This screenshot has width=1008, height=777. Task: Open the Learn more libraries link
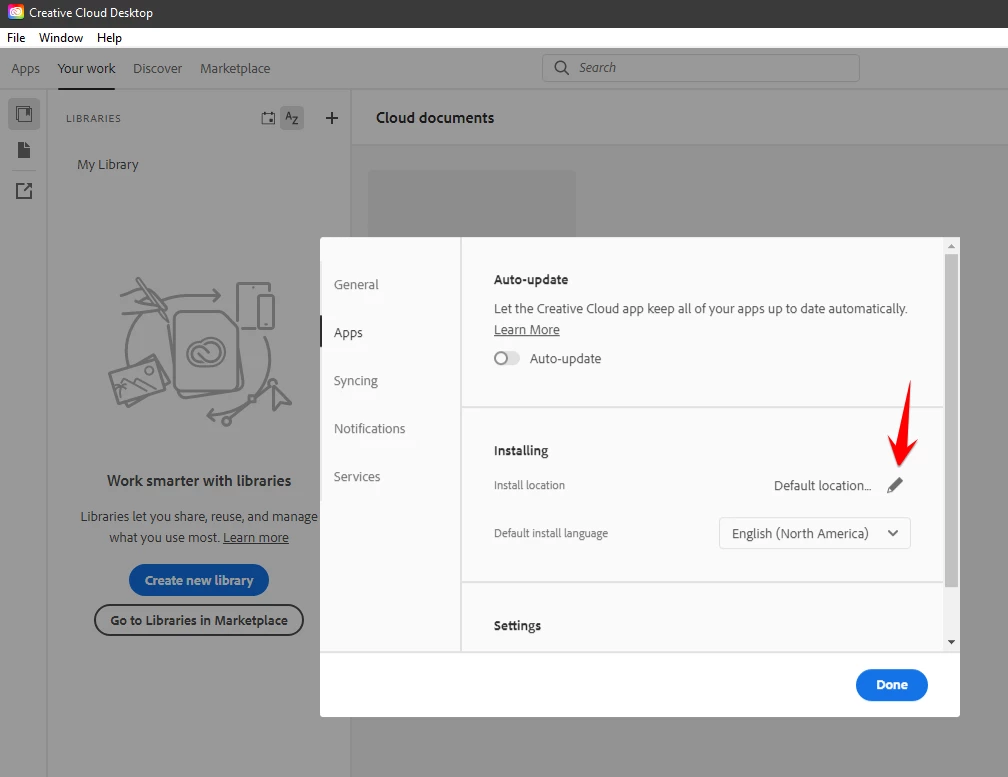coord(256,538)
